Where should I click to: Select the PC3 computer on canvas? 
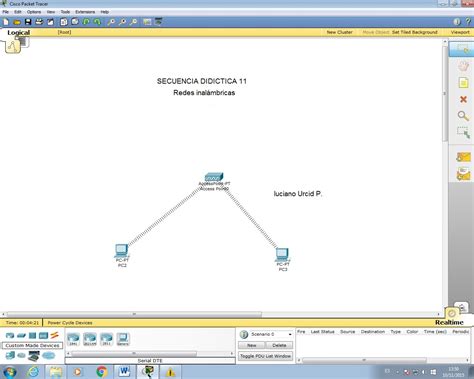pos(282,255)
